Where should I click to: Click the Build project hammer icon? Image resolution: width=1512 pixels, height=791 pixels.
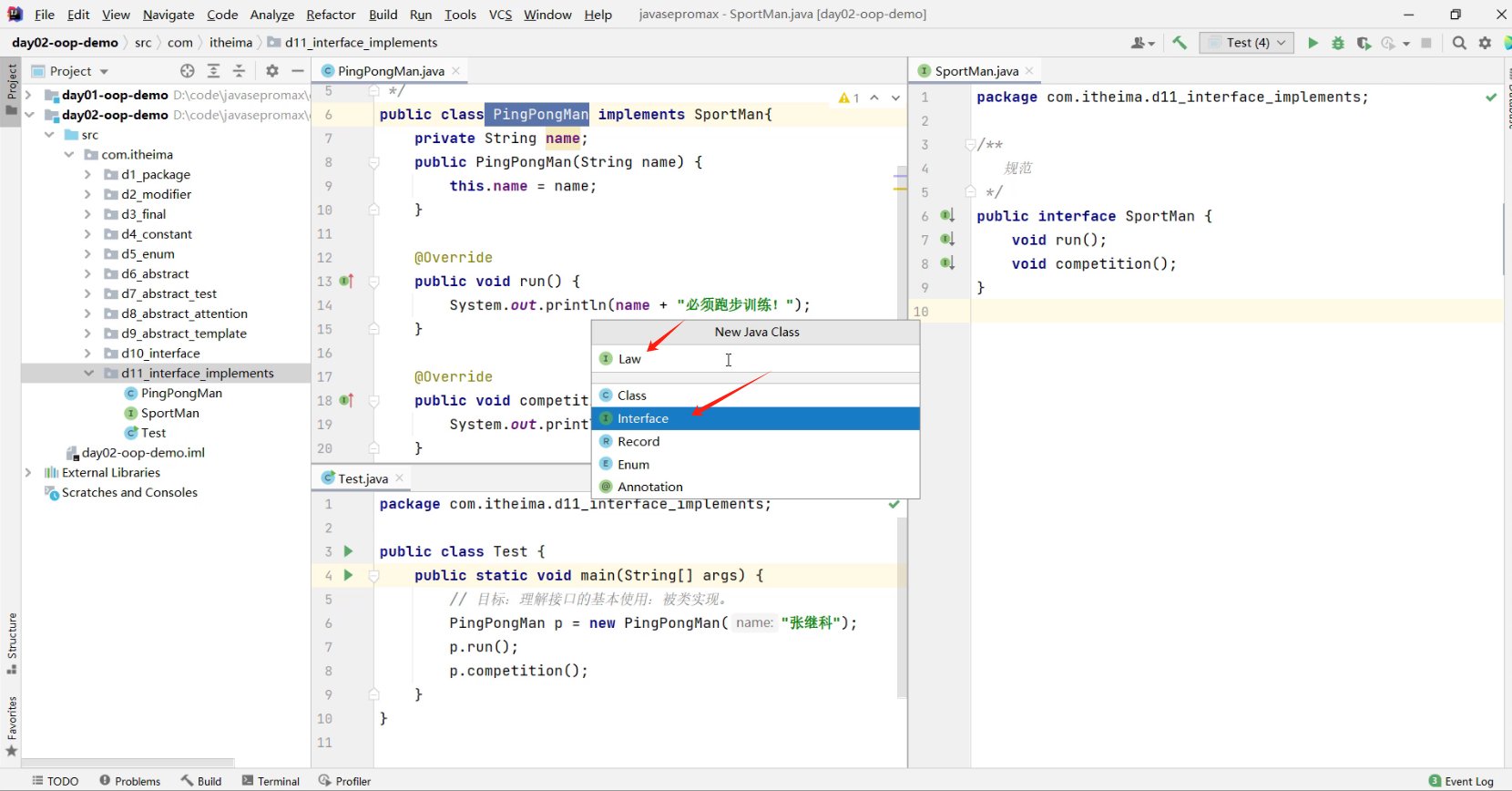(1180, 43)
